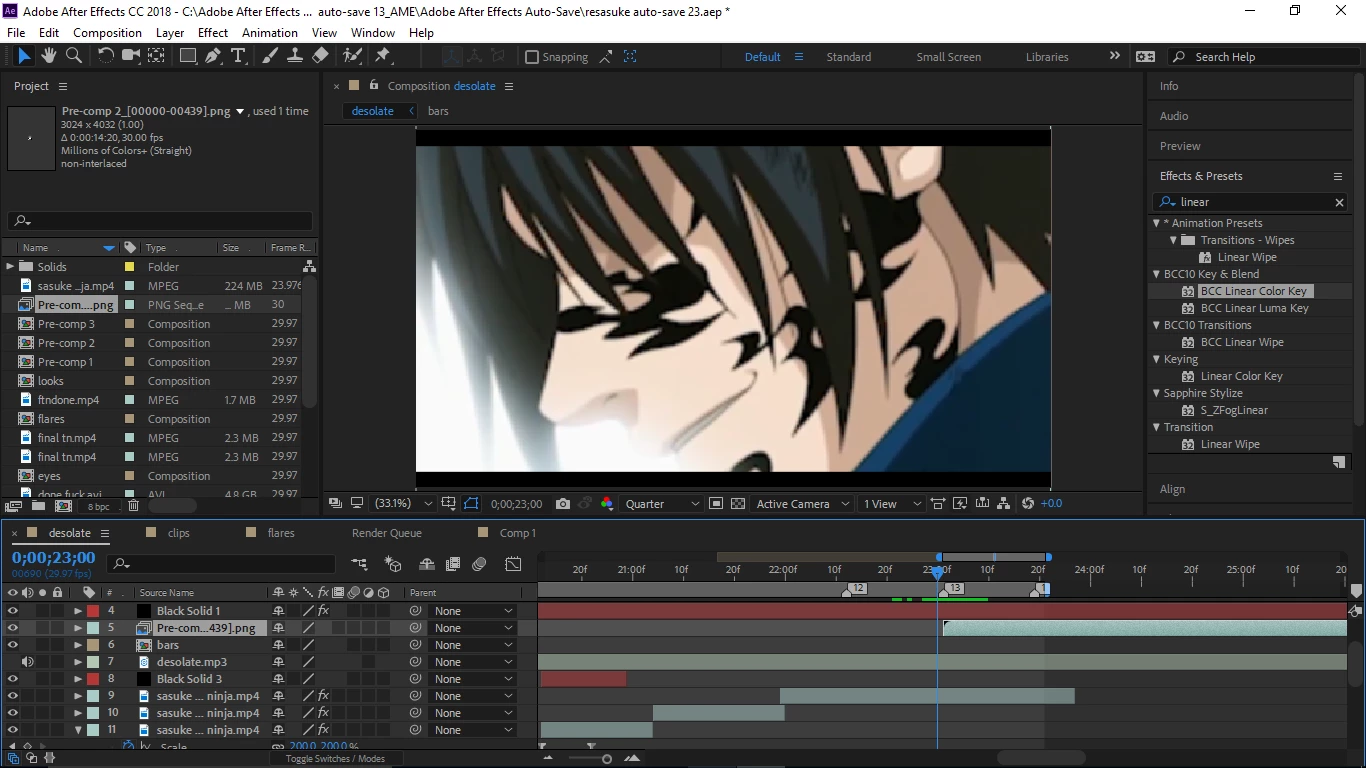The image size is (1366, 768).
Task: Mute the desolate.mp3 audio layer
Action: coord(28,662)
